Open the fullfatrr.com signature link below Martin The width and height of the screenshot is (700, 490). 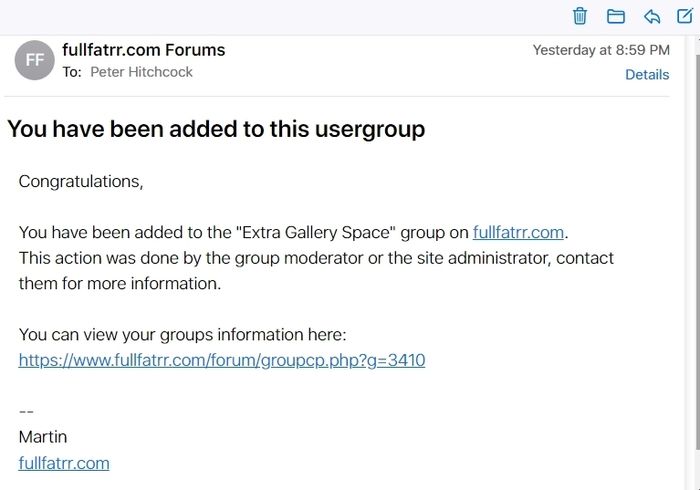(x=64, y=463)
